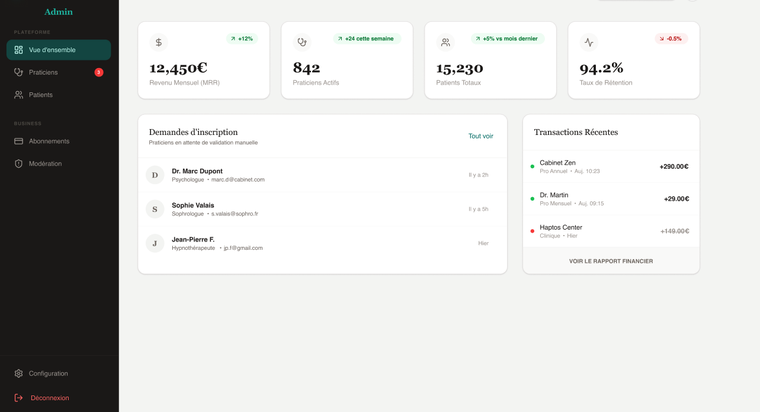Image resolution: width=760 pixels, height=412 pixels.
Task: Click the activity pulse icon on retention card
Action: [x=589, y=42]
